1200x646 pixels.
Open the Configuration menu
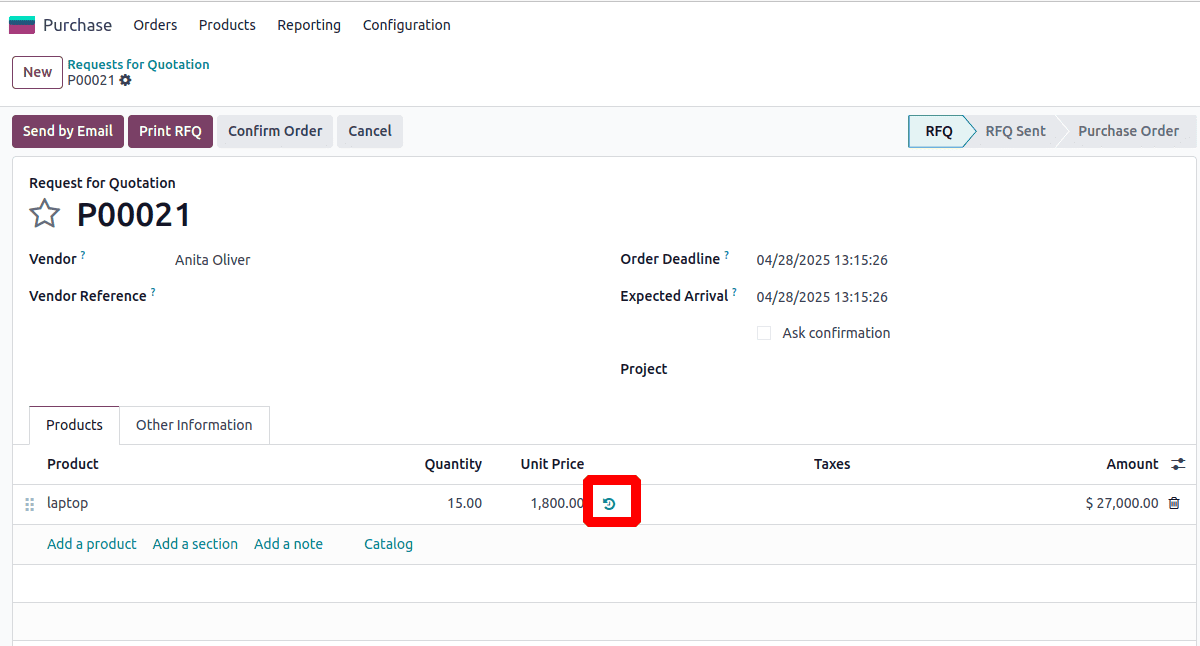pyautogui.click(x=407, y=25)
